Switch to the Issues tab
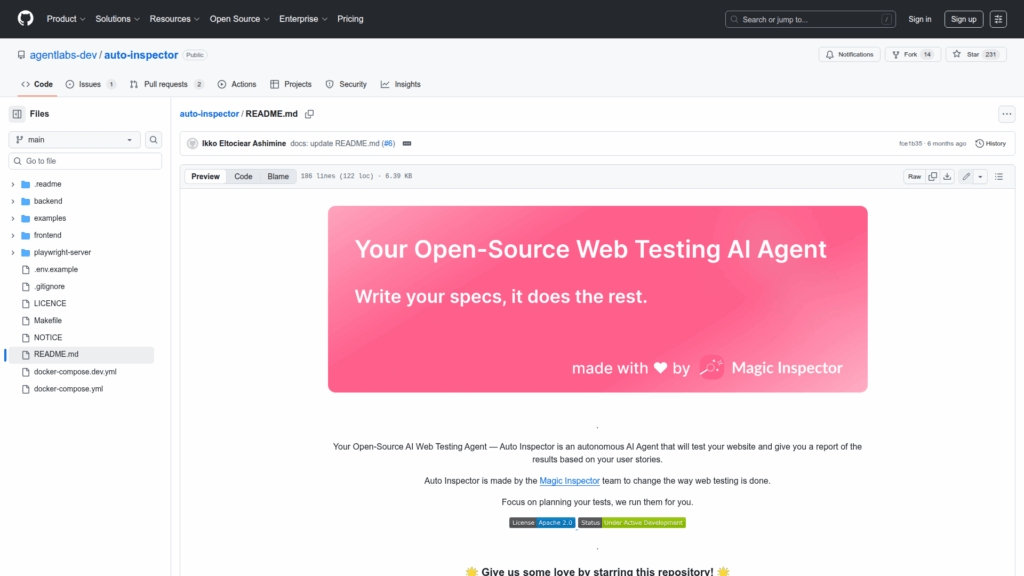 (x=90, y=84)
